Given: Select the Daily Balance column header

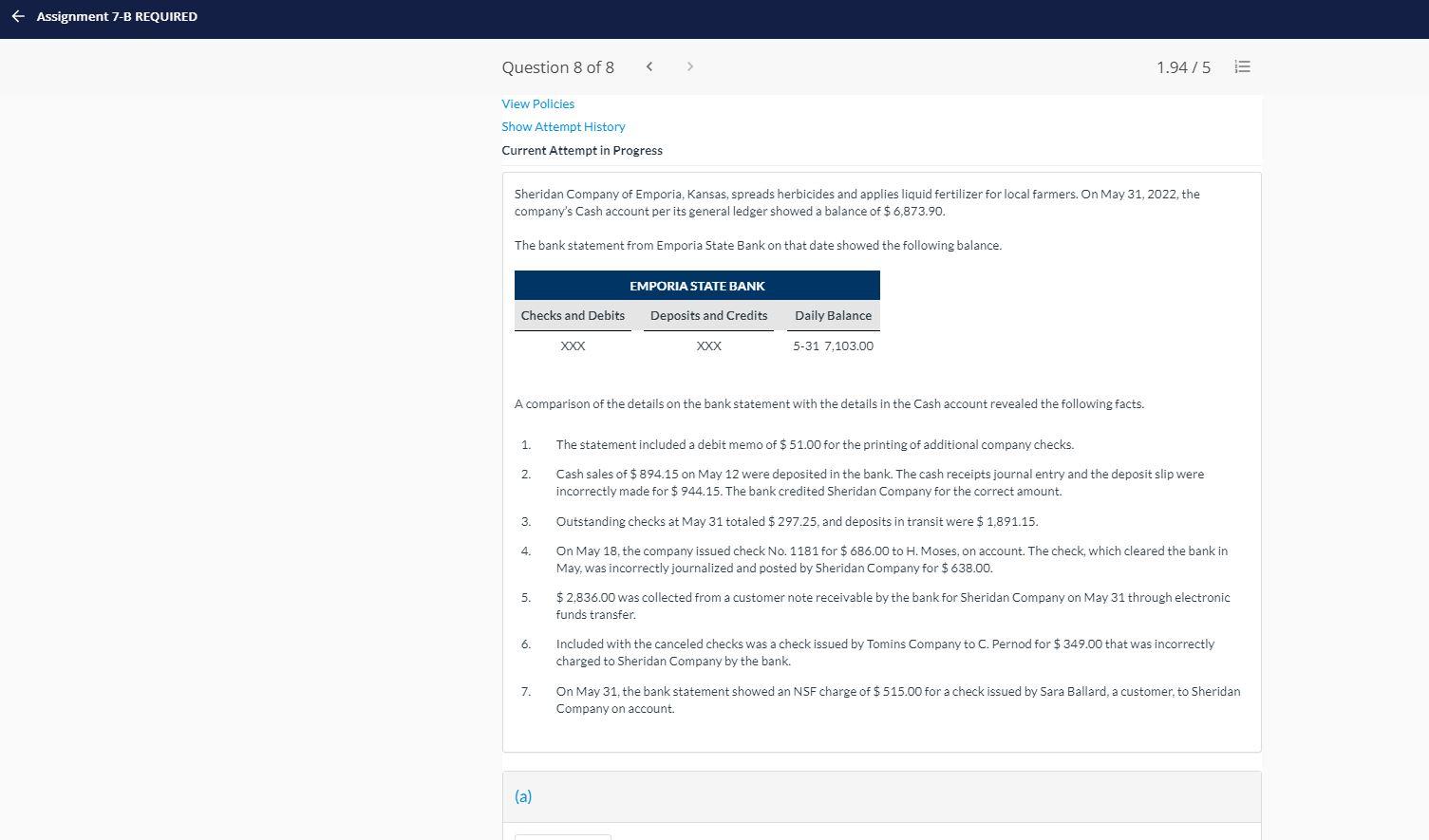Looking at the screenshot, I should (x=833, y=315).
